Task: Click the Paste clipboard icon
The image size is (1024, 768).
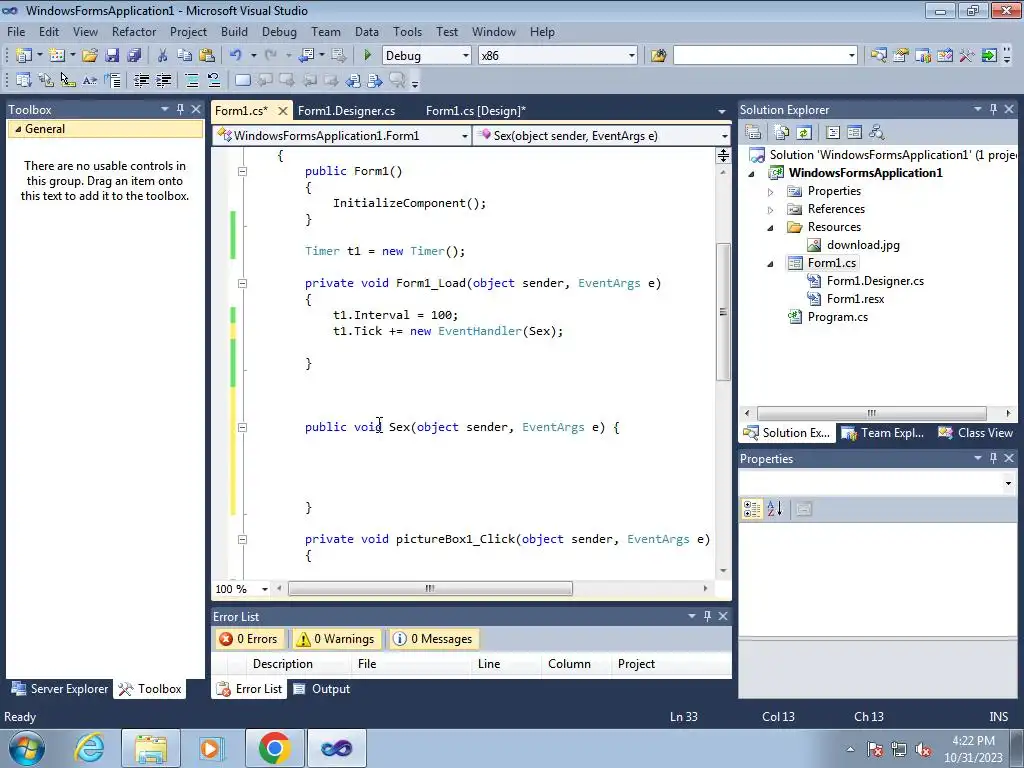Action: click(x=207, y=56)
